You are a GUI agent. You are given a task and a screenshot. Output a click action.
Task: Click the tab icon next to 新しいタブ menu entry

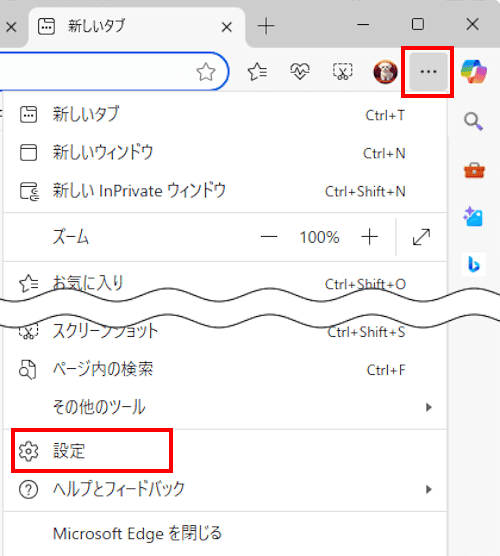[x=28, y=115]
